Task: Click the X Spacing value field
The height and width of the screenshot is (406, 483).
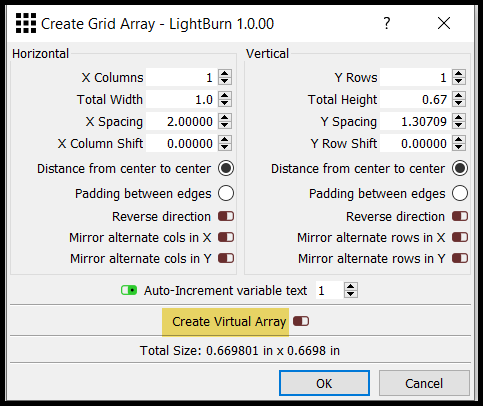Action: 181,121
